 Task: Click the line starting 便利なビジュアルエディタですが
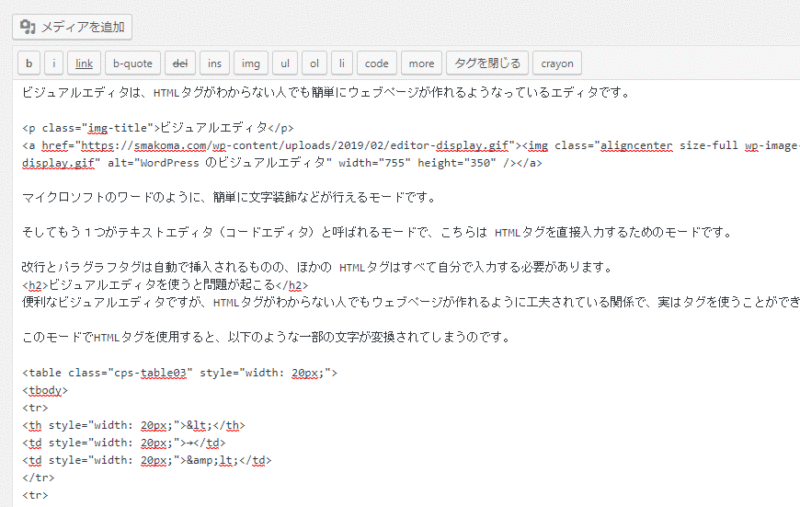411,302
